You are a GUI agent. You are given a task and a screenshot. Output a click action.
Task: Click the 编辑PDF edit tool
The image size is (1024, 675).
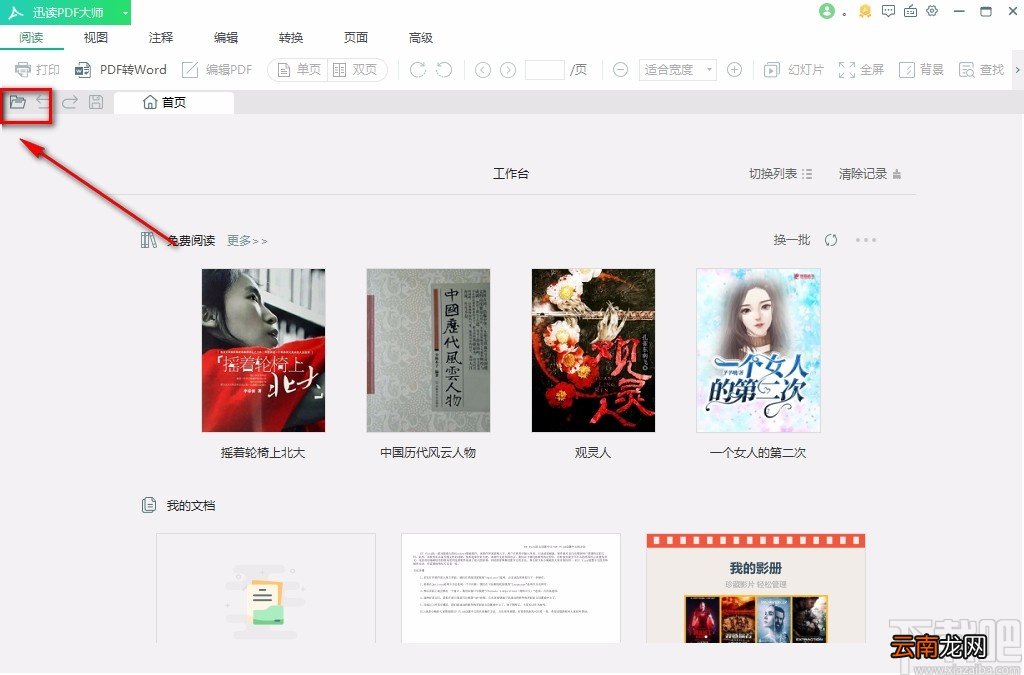pos(217,69)
